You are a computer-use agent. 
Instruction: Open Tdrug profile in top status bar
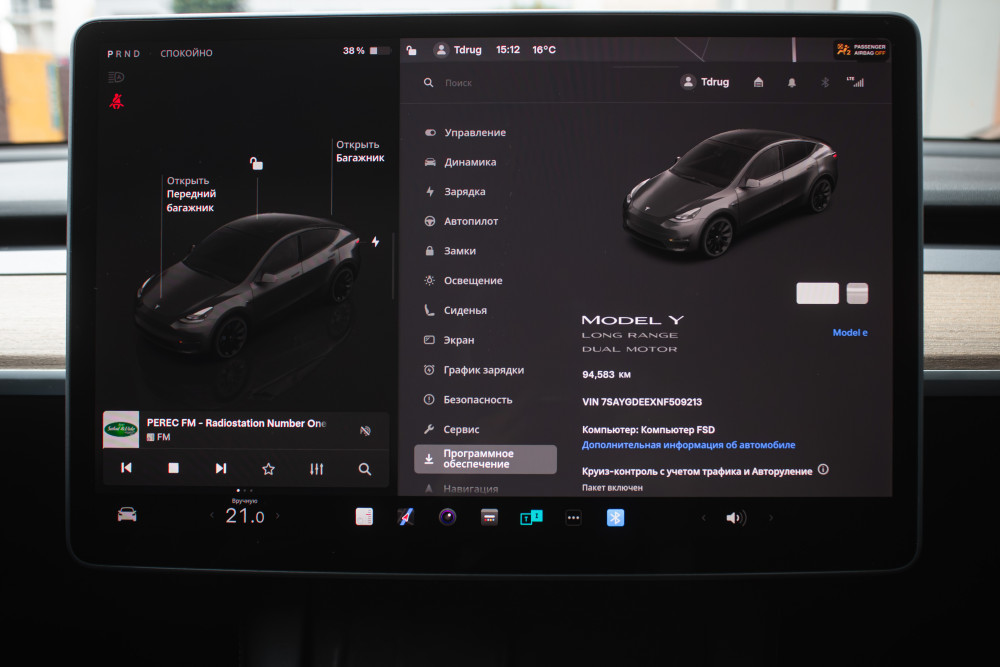(458, 50)
